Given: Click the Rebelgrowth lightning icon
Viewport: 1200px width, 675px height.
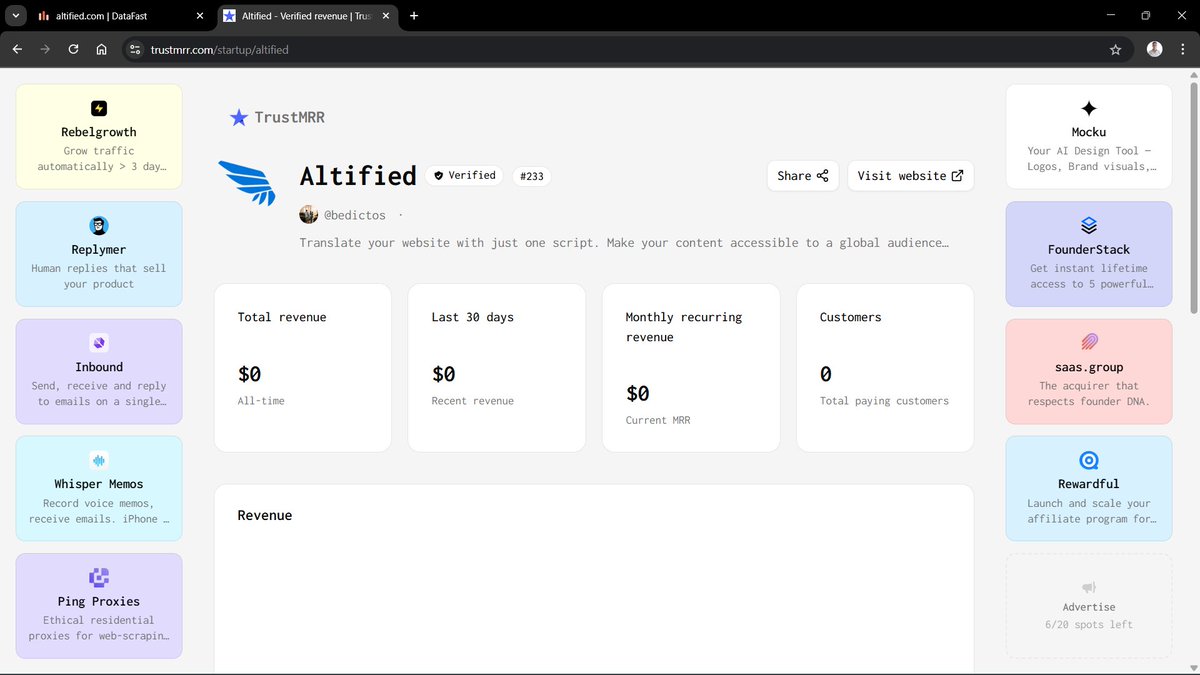Looking at the screenshot, I should pos(99,109).
